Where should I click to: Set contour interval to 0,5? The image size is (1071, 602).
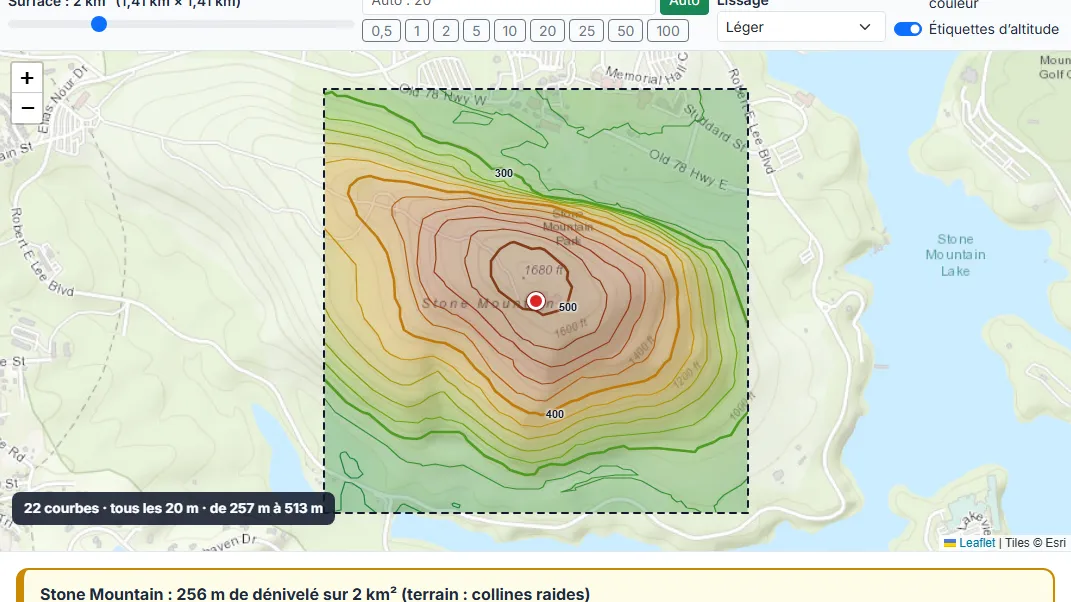coord(381,31)
